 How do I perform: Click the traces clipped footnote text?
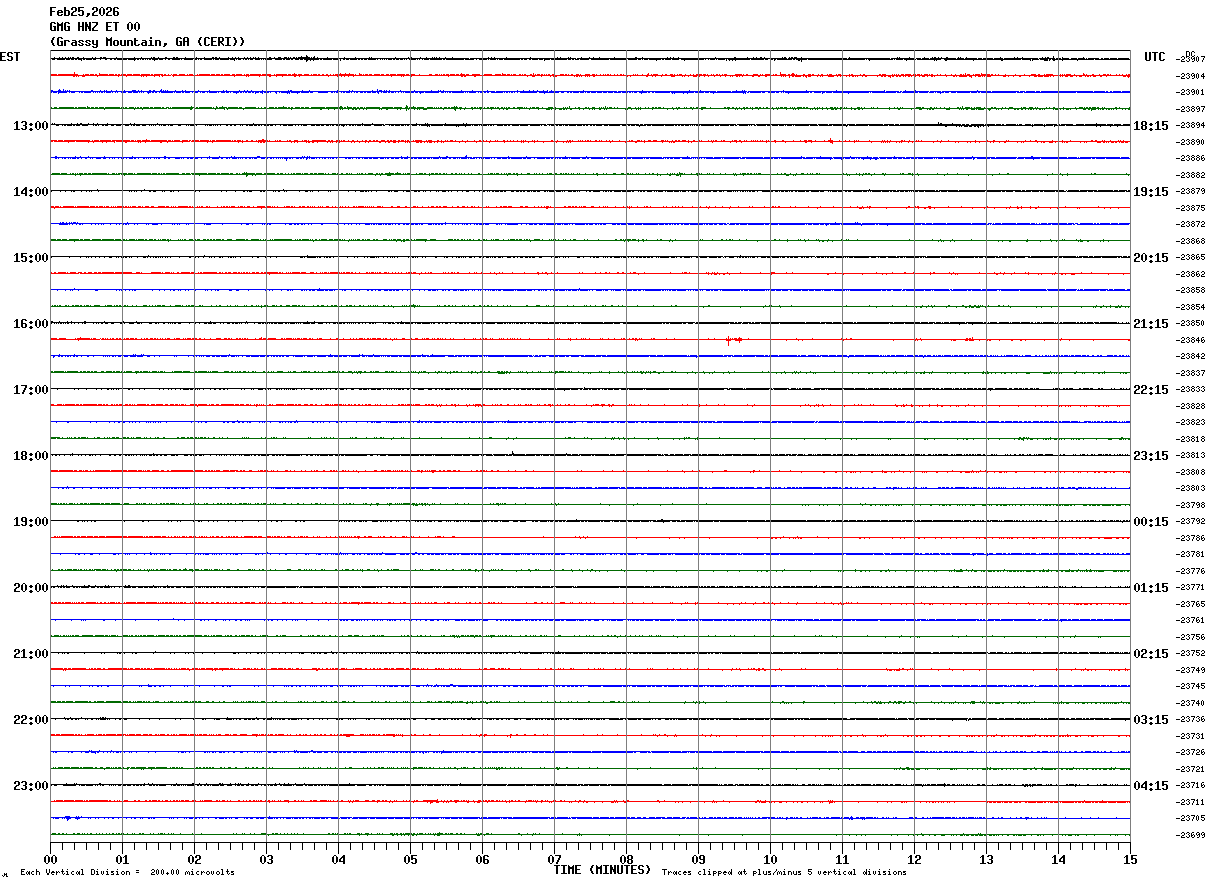click(x=784, y=873)
